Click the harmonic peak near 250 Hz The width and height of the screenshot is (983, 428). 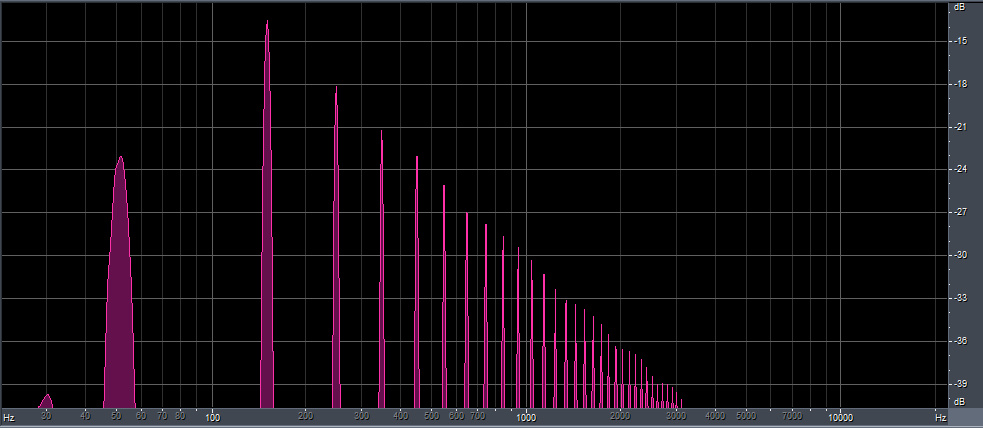coord(336,247)
